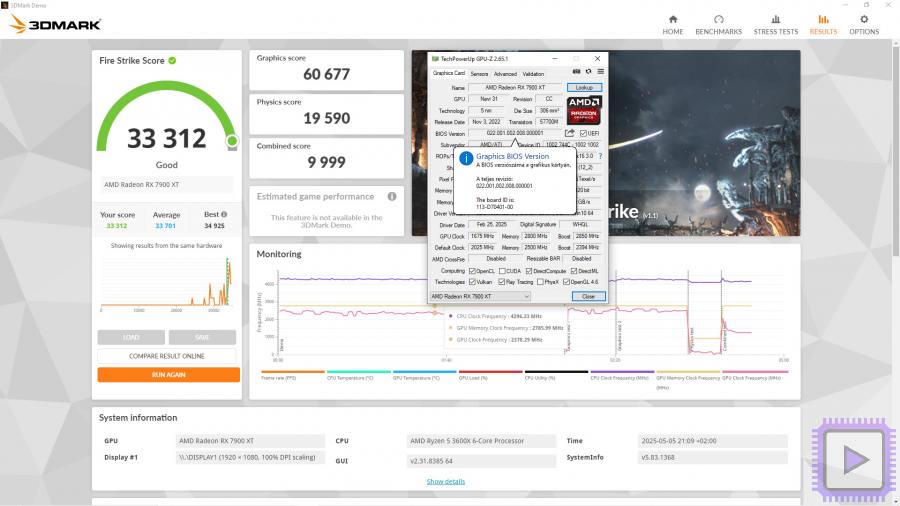Show info for Best score
The image size is (900, 506).
click(224, 215)
